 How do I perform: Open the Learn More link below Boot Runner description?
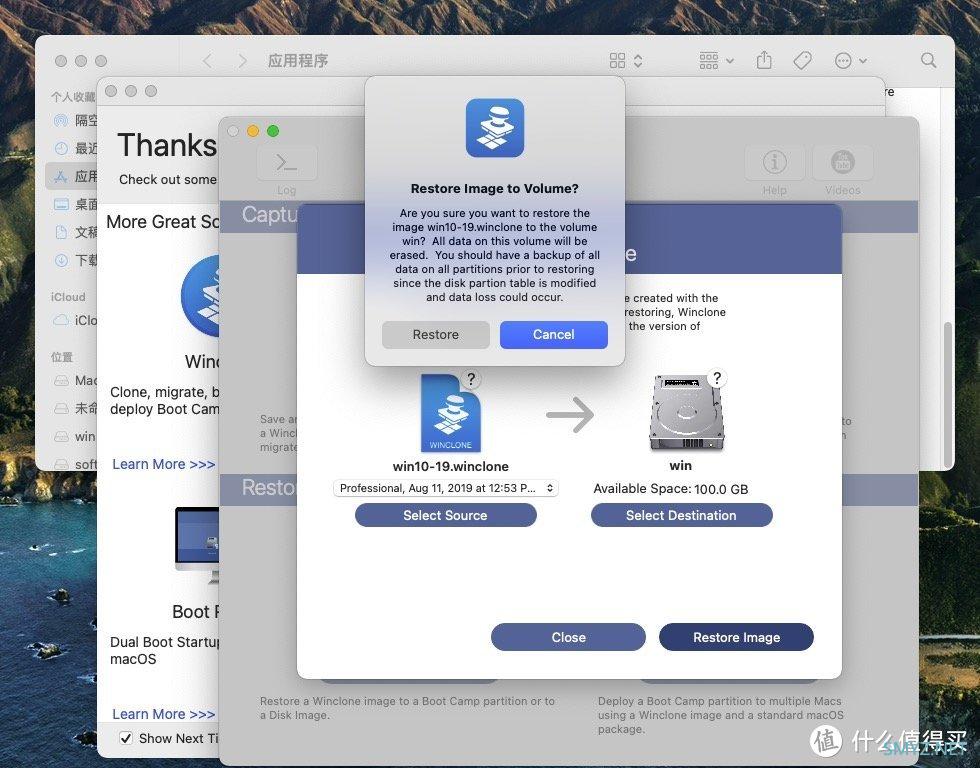coord(164,714)
